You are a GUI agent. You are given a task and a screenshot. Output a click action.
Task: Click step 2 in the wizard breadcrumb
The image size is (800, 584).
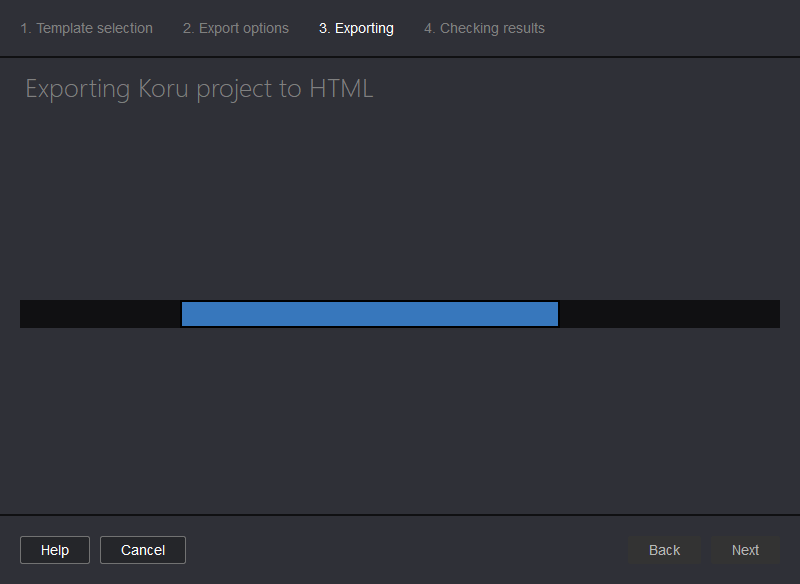[x=235, y=28]
